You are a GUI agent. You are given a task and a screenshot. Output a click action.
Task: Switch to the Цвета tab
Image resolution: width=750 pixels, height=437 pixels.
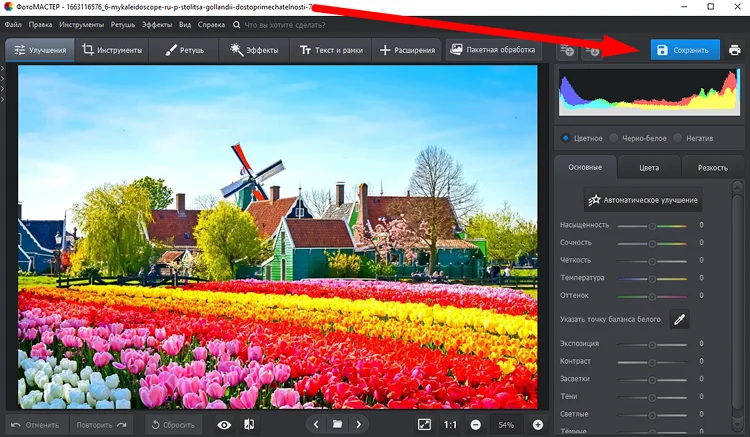pyautogui.click(x=648, y=167)
